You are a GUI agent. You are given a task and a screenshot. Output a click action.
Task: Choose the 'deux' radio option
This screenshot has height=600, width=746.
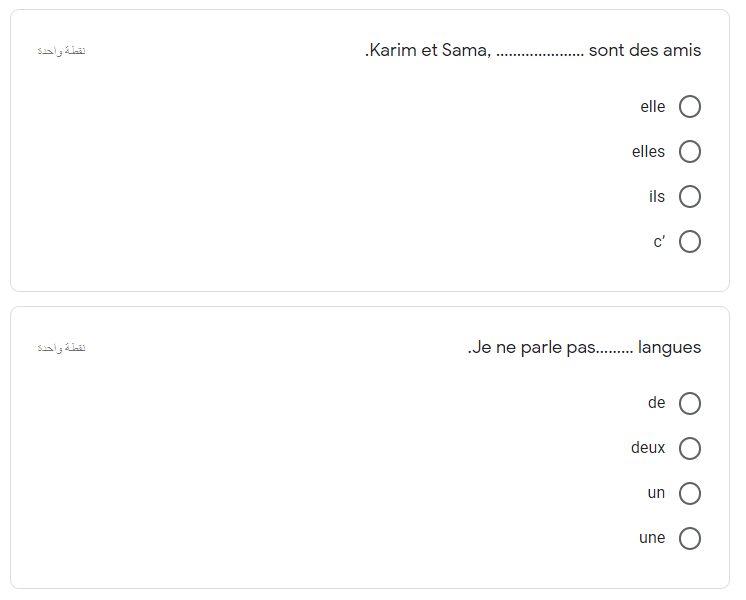tap(689, 448)
